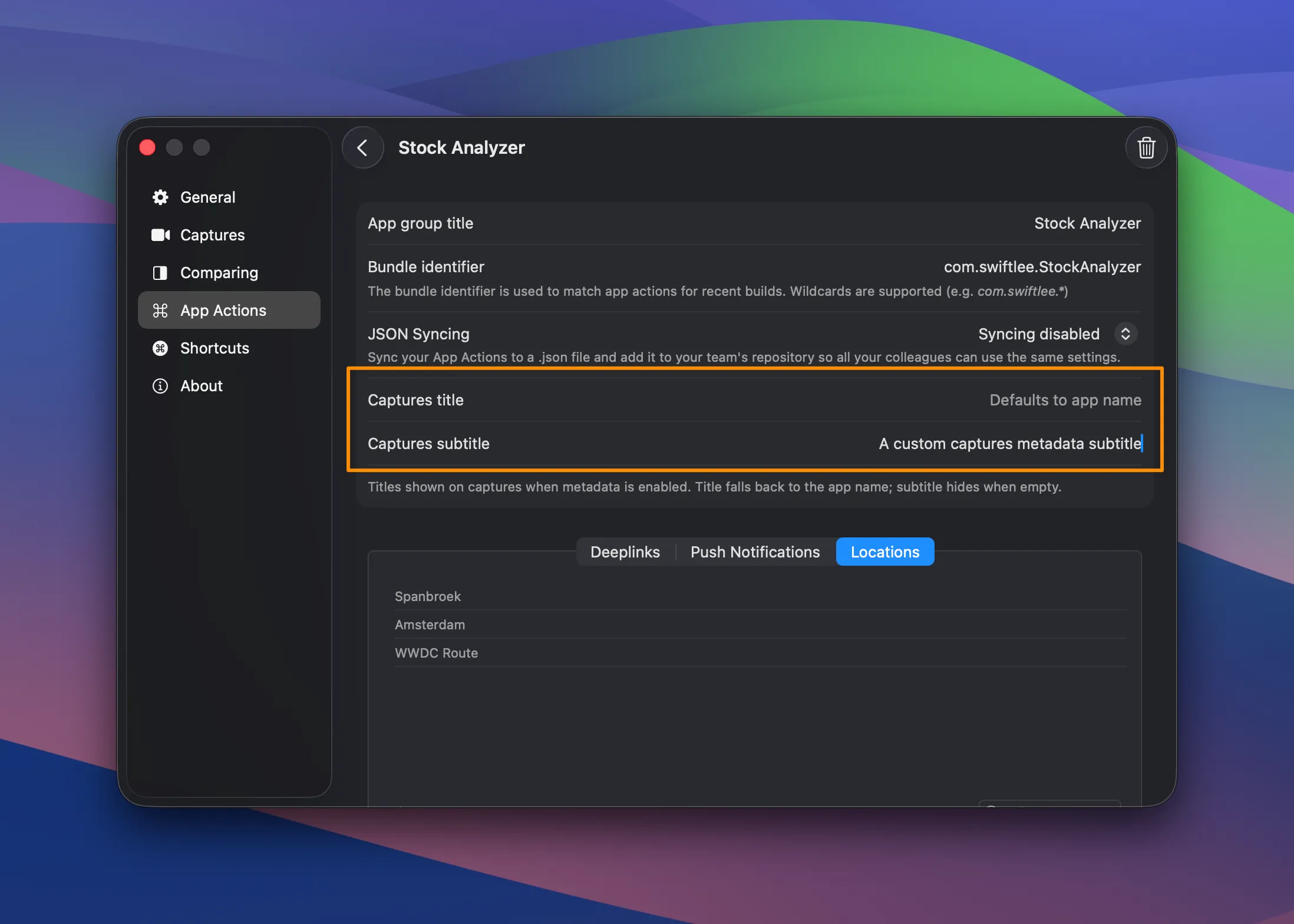Click the Comparing sidebar icon
This screenshot has width=1294, height=924.
(160, 272)
